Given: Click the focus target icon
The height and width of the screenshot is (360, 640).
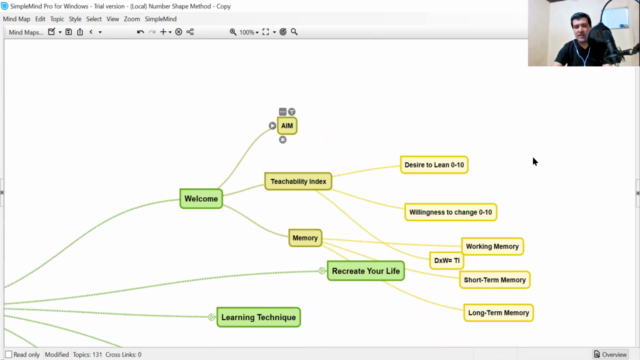Looking at the screenshot, I should [283, 32].
